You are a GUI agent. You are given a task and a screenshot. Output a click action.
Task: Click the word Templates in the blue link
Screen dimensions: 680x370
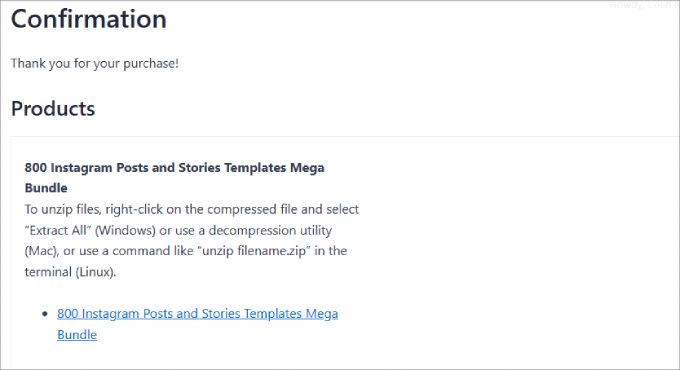tap(273, 314)
